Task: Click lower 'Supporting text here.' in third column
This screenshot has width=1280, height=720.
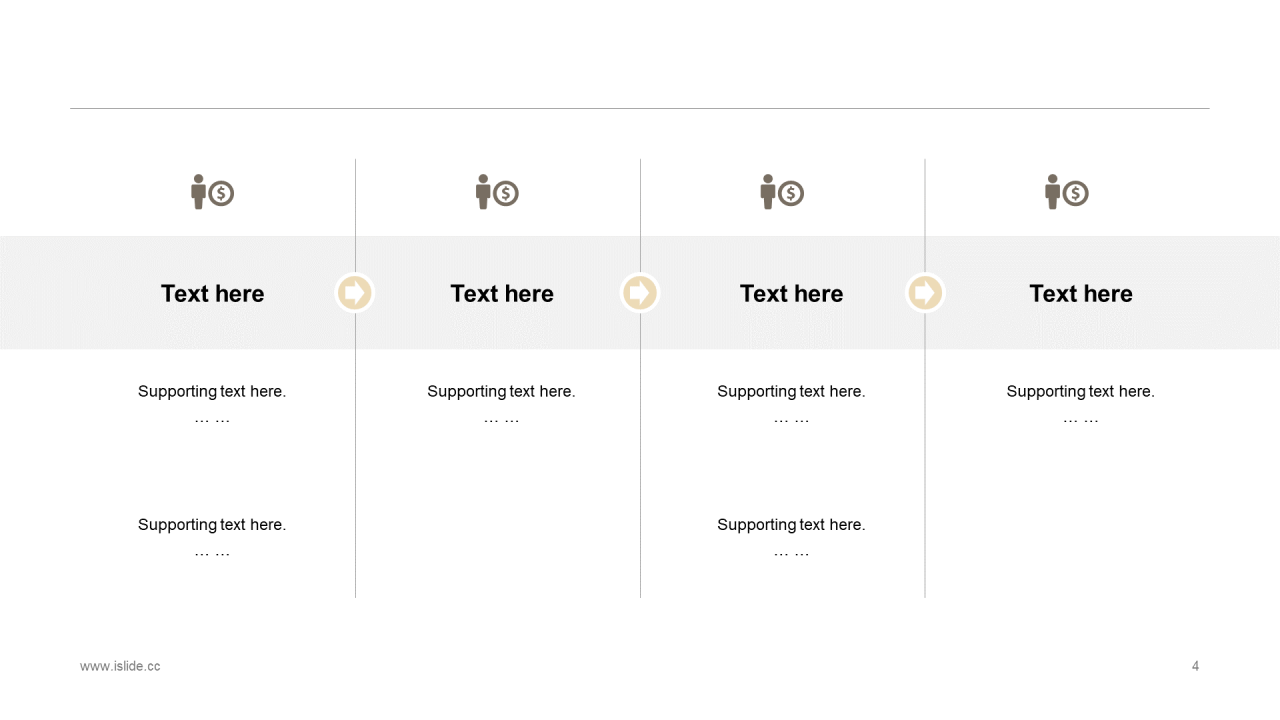Action: [791, 524]
